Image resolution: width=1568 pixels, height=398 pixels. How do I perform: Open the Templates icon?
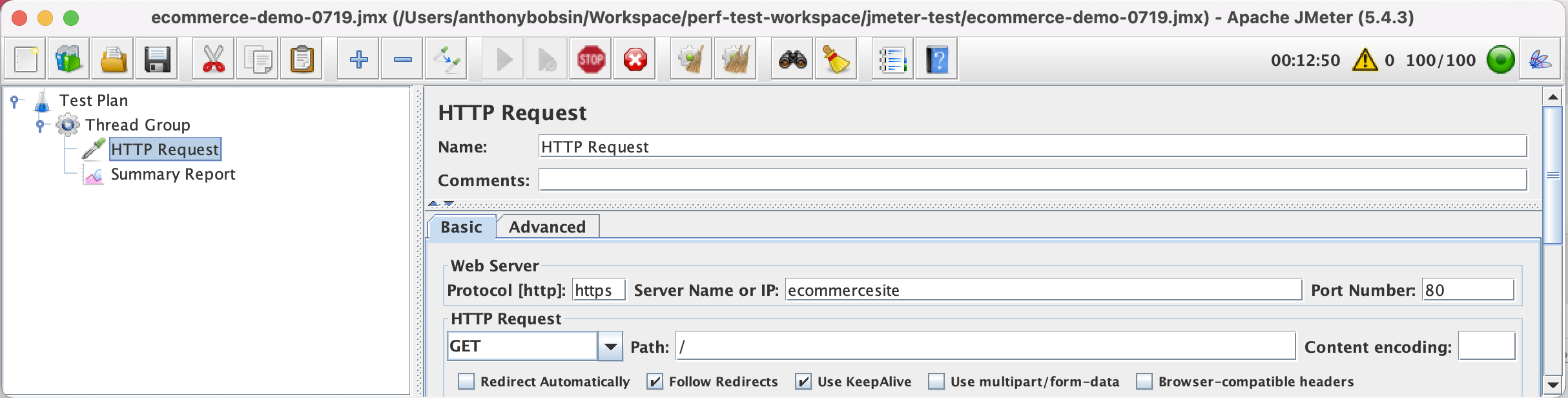point(69,59)
